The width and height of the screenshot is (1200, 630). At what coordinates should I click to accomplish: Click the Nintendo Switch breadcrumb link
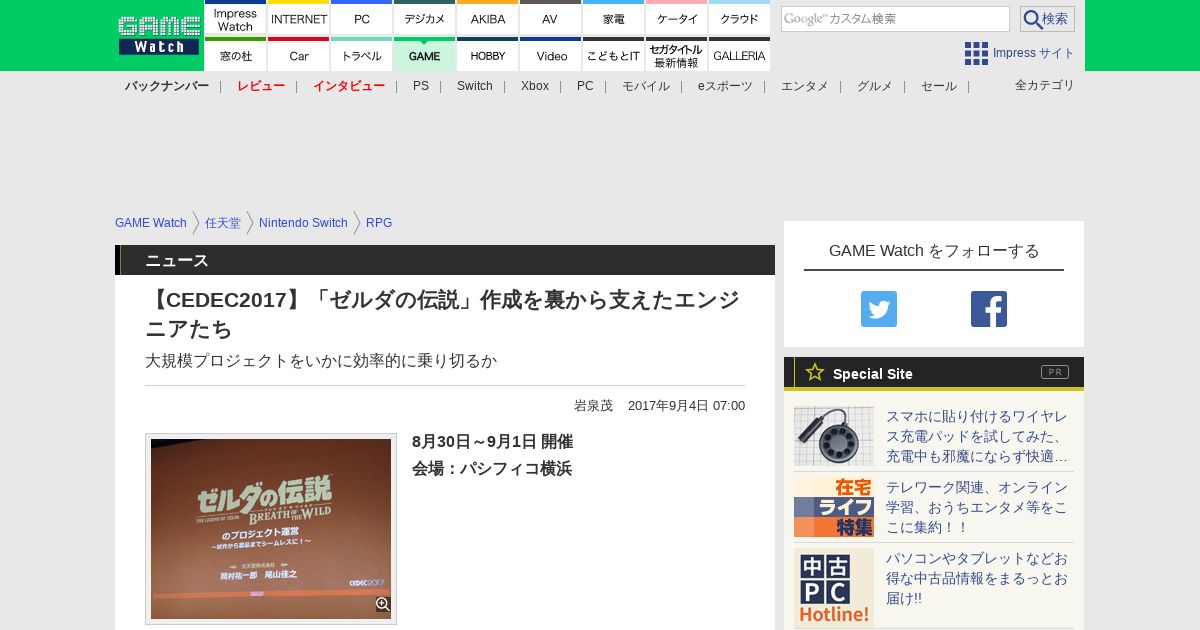[303, 223]
